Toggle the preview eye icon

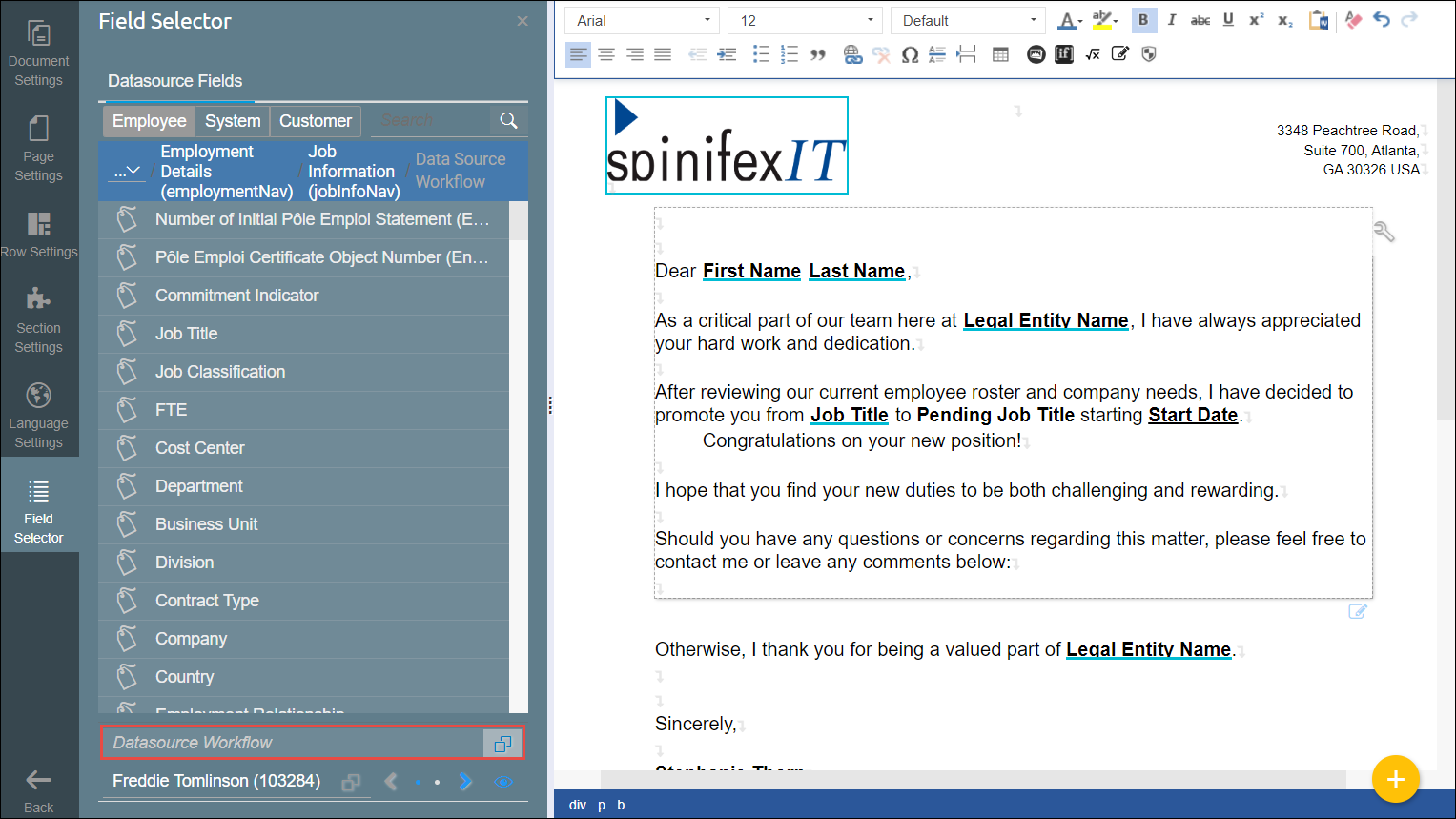tap(503, 782)
